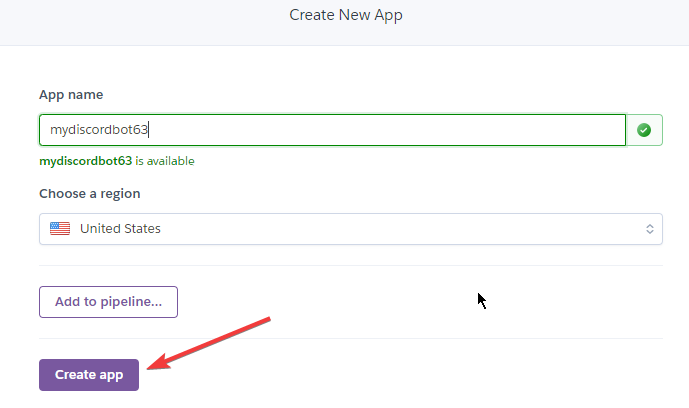This screenshot has width=689, height=408.
Task: Focus the App name input field
Action: click(x=380, y=130)
